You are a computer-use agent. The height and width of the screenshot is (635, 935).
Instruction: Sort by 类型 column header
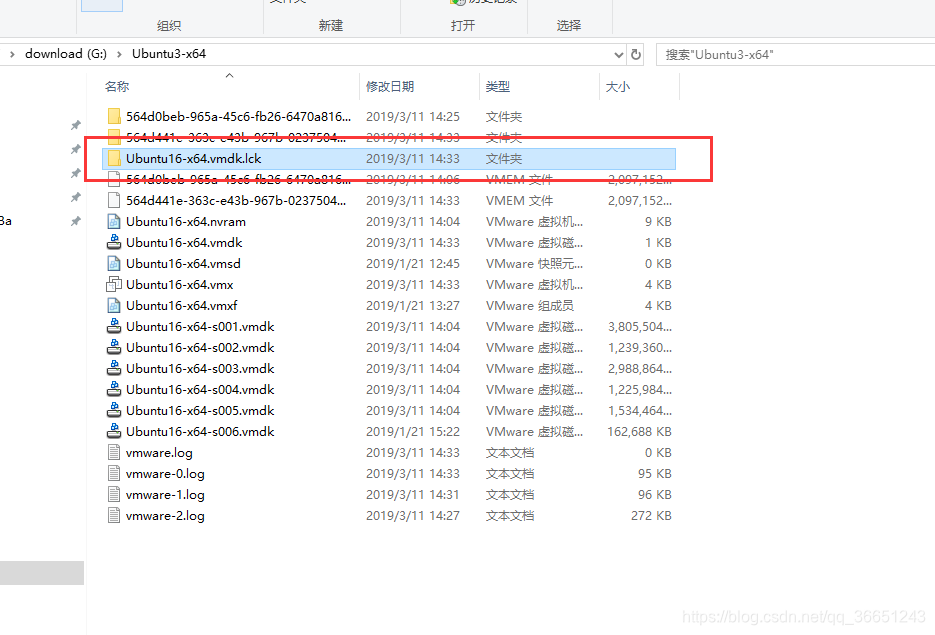[497, 86]
